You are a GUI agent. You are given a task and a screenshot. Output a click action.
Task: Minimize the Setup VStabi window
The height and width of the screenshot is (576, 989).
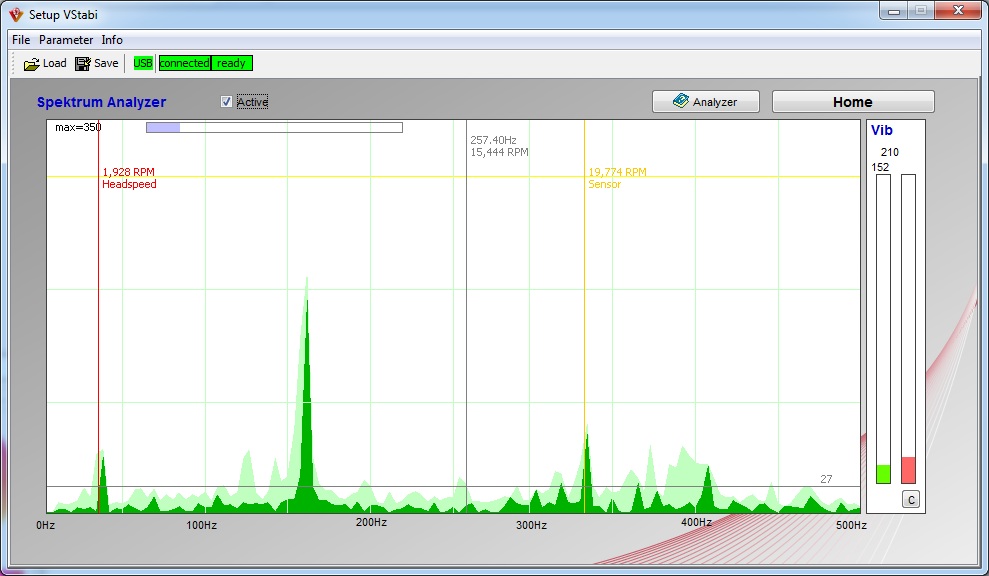(x=894, y=11)
